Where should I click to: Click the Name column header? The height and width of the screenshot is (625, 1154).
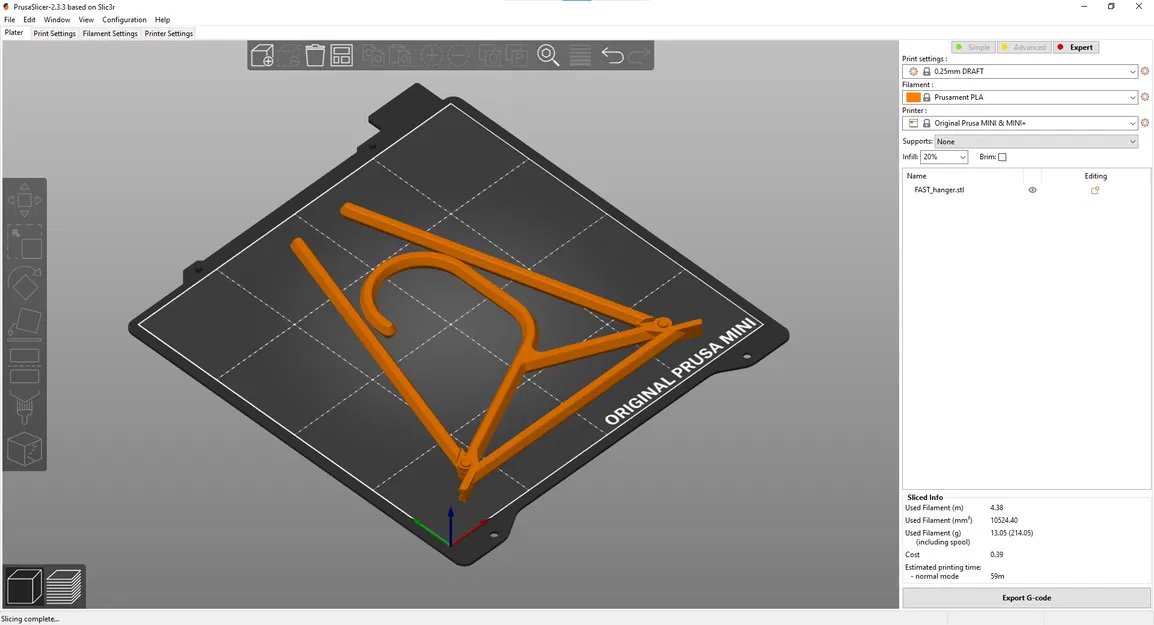[916, 176]
